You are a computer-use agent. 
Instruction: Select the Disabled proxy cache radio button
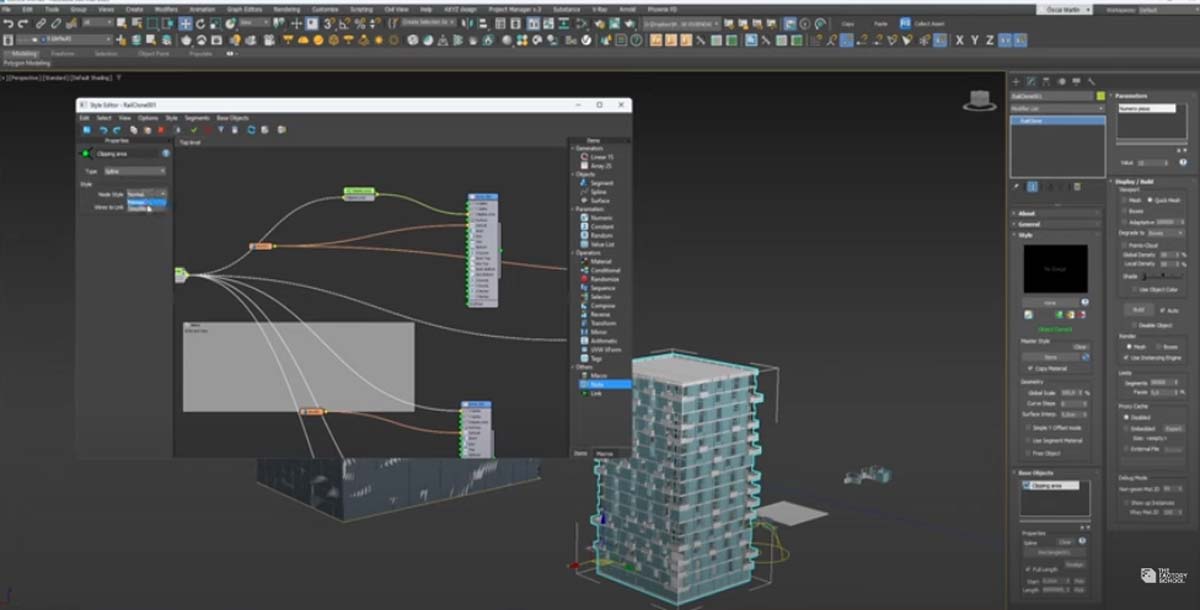click(1125, 418)
